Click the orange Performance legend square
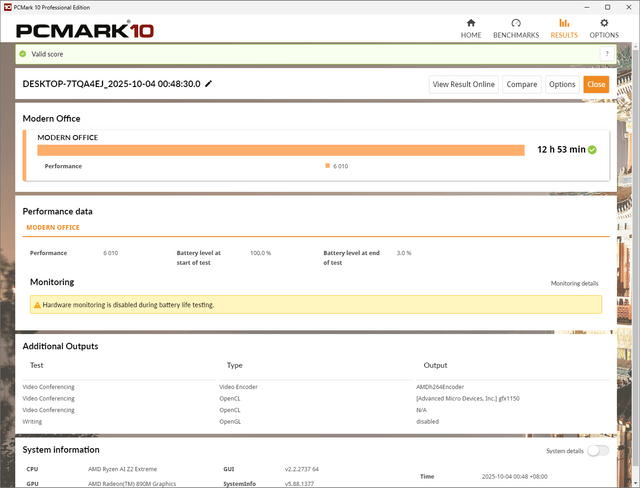 pos(327,166)
